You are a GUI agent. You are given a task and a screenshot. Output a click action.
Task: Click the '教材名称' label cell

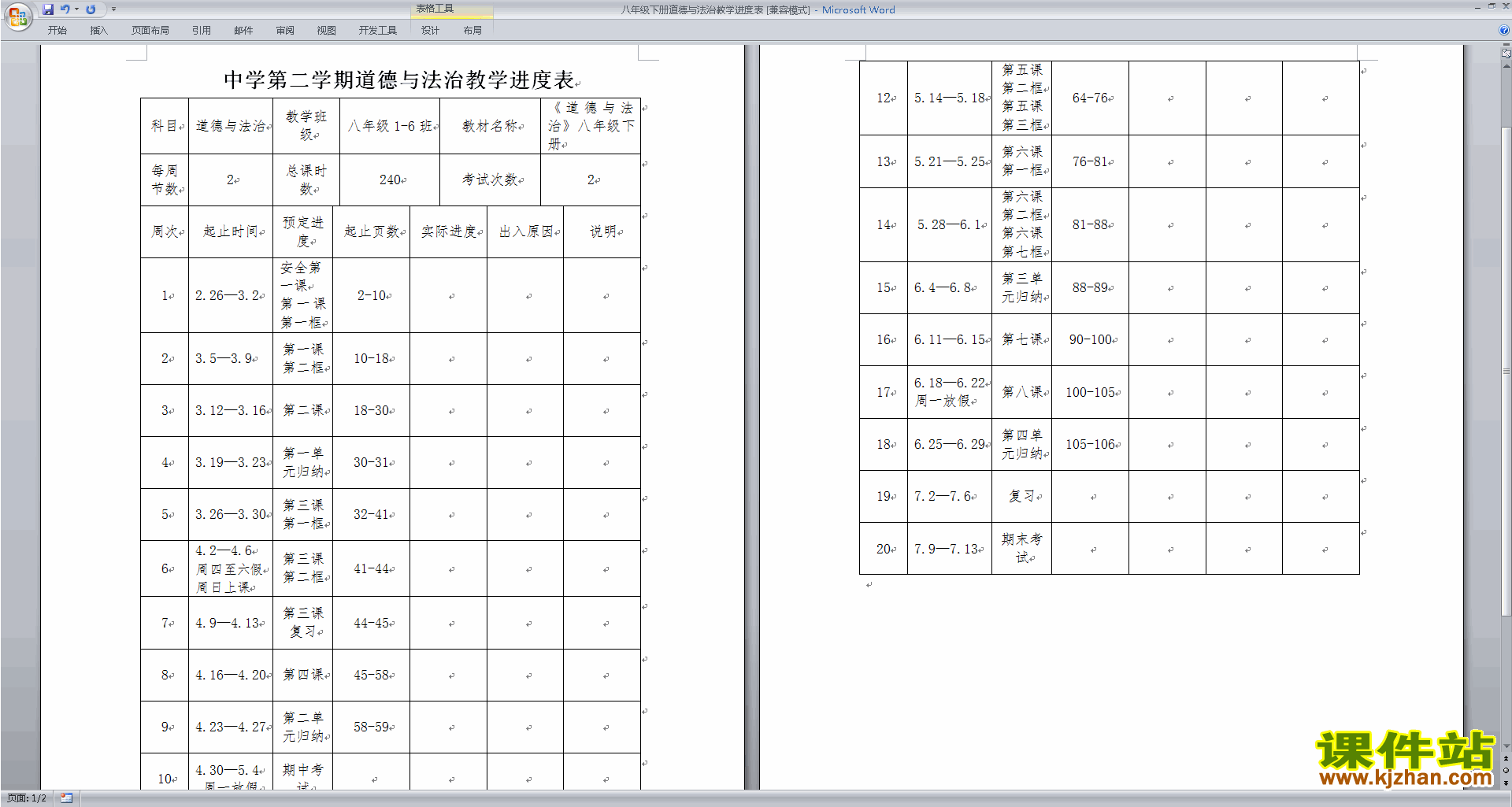491,126
